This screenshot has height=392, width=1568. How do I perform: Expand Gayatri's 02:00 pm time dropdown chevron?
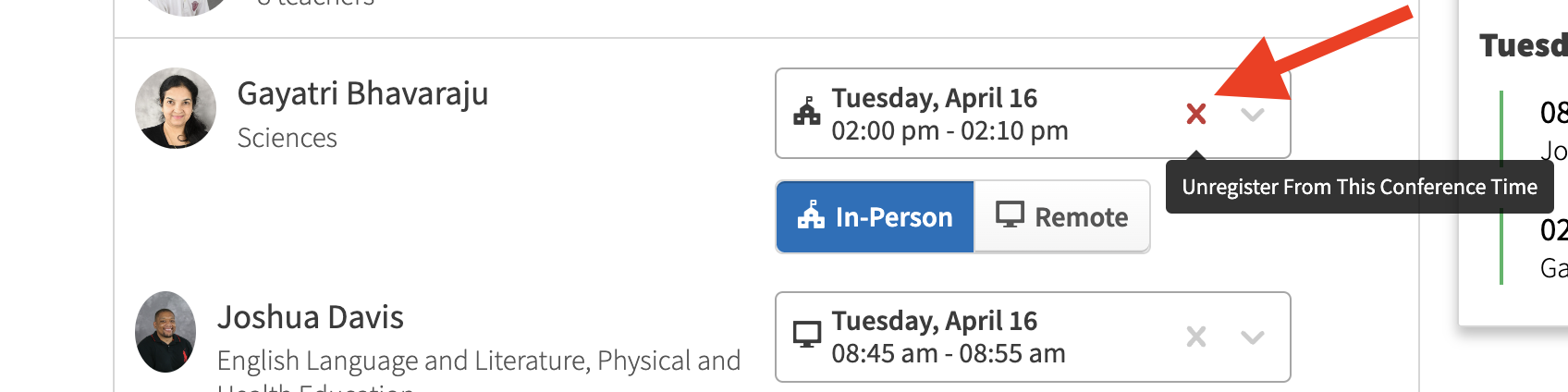[1253, 115]
